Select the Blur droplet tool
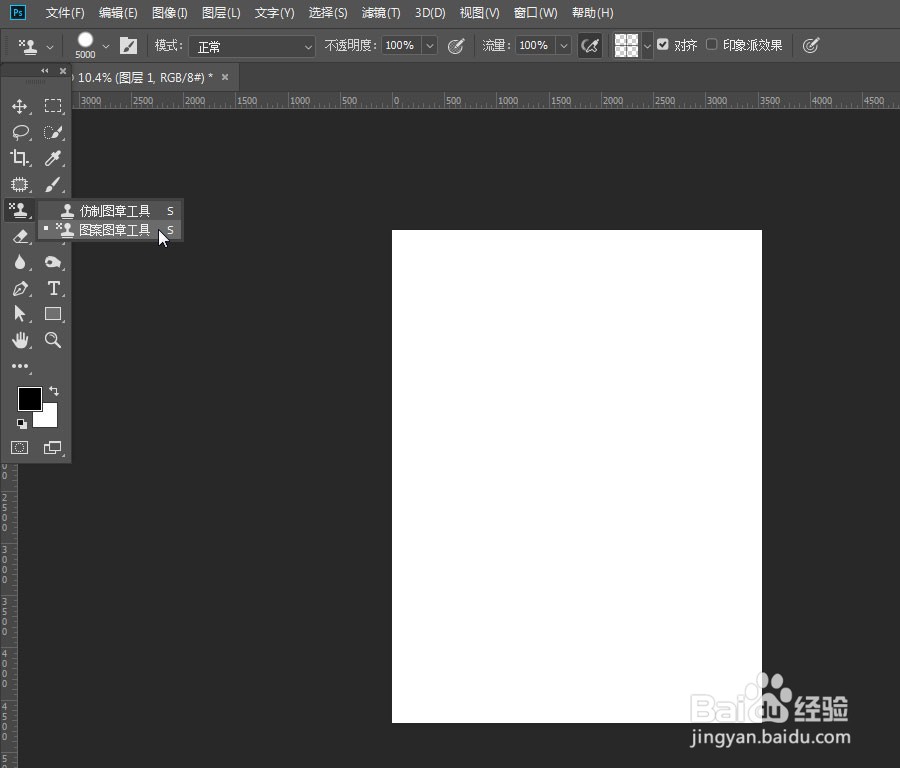Screen dimensions: 900x768 [x=20, y=262]
